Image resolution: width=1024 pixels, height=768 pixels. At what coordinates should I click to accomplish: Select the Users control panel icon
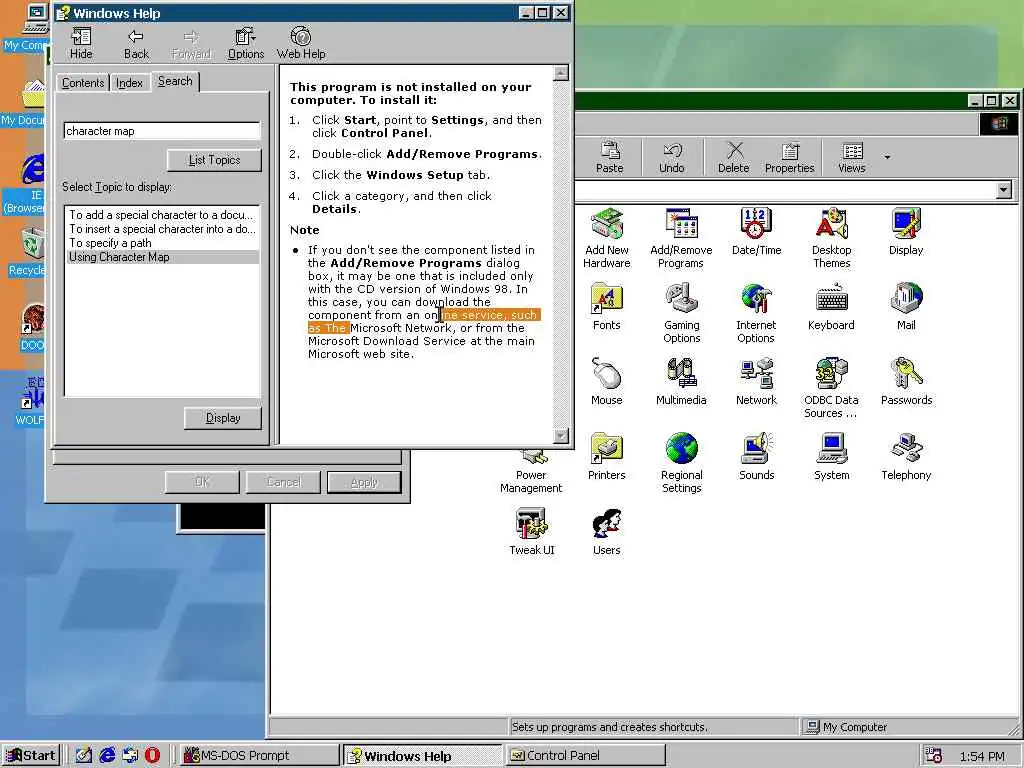pos(607,532)
